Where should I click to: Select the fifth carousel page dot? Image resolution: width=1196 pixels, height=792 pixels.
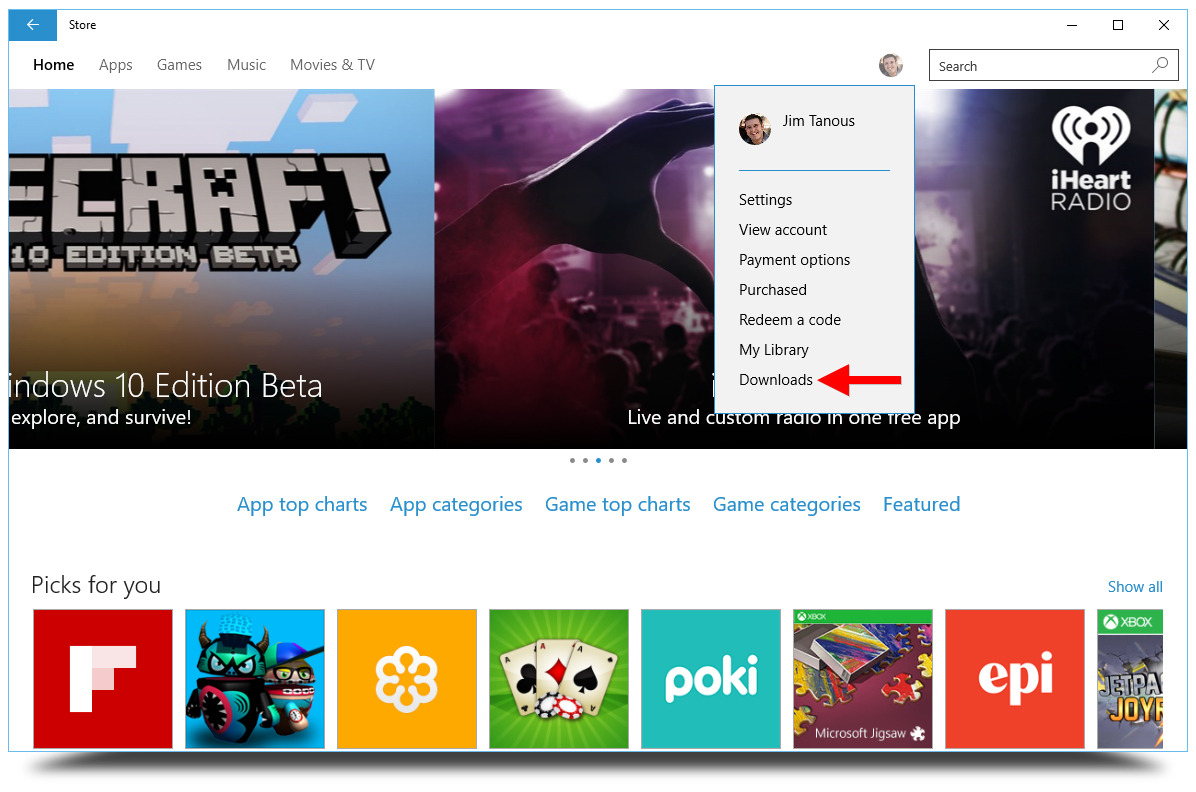point(624,460)
